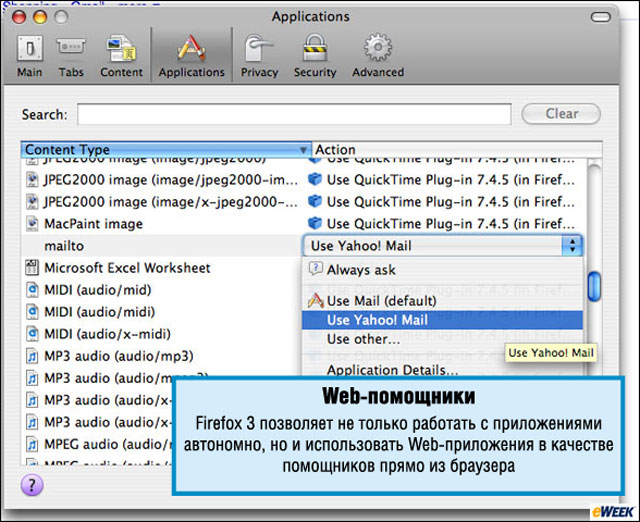Select the MP3 audio (audio/mp3) row

coord(161,356)
